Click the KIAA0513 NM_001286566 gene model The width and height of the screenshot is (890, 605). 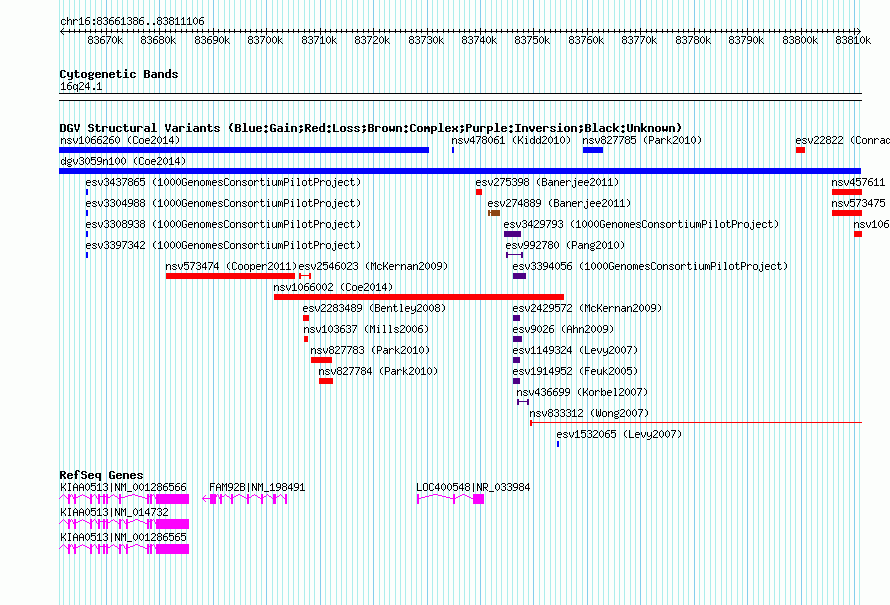point(124,499)
